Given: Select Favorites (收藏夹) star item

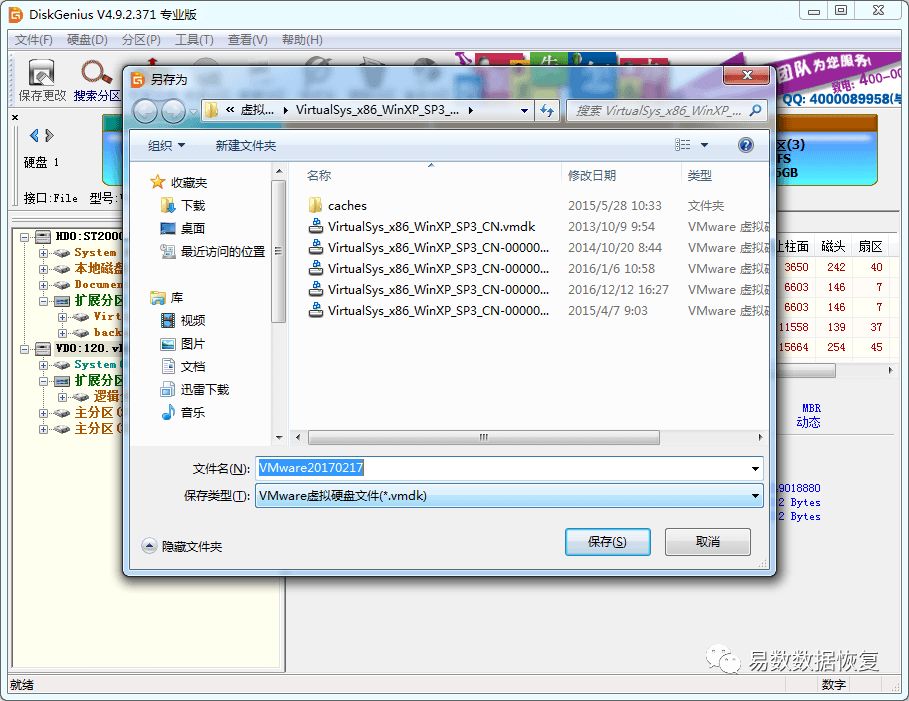Looking at the screenshot, I should click(x=178, y=183).
